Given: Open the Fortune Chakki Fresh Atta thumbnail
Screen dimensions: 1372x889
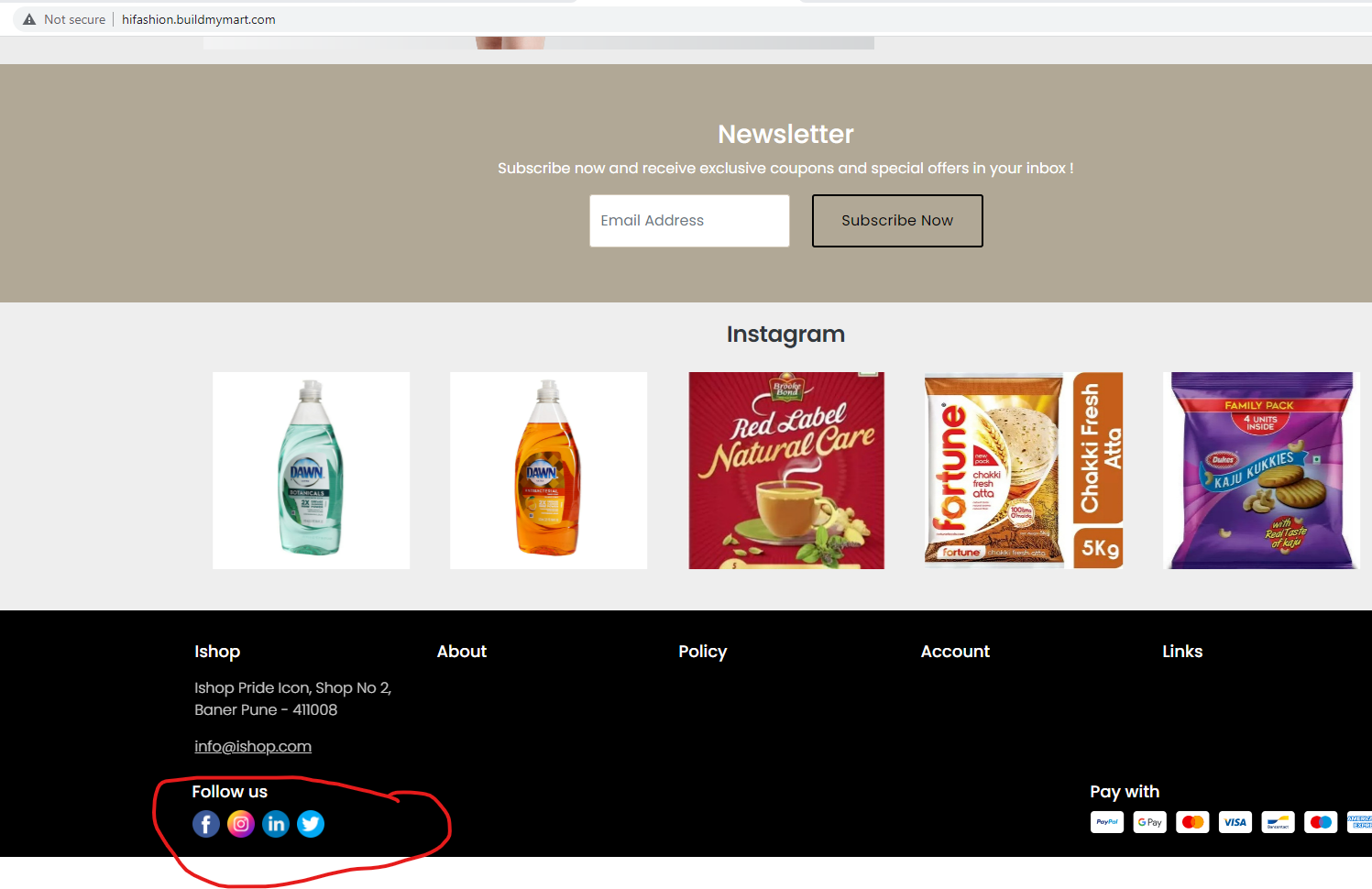Looking at the screenshot, I should [x=1024, y=470].
